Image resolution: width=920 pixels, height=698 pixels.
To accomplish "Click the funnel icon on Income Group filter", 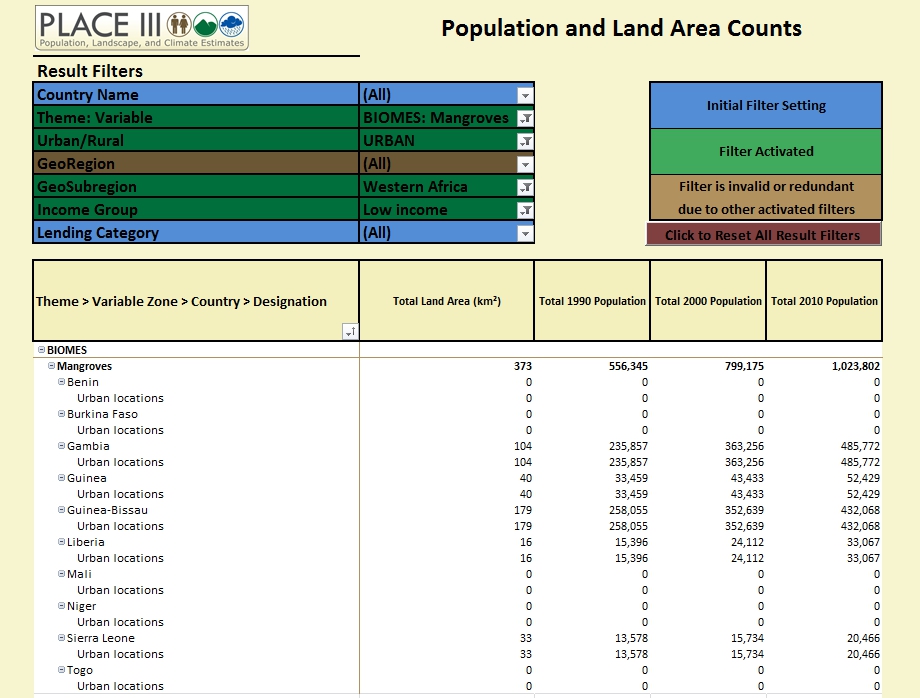I will tap(524, 209).
